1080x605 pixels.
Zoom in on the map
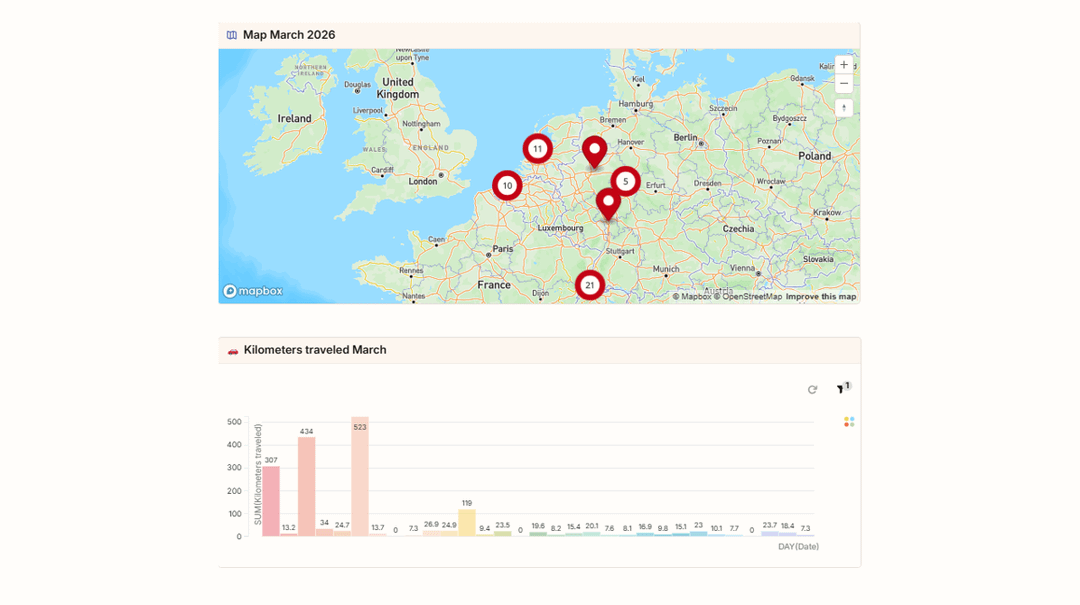pos(843,65)
